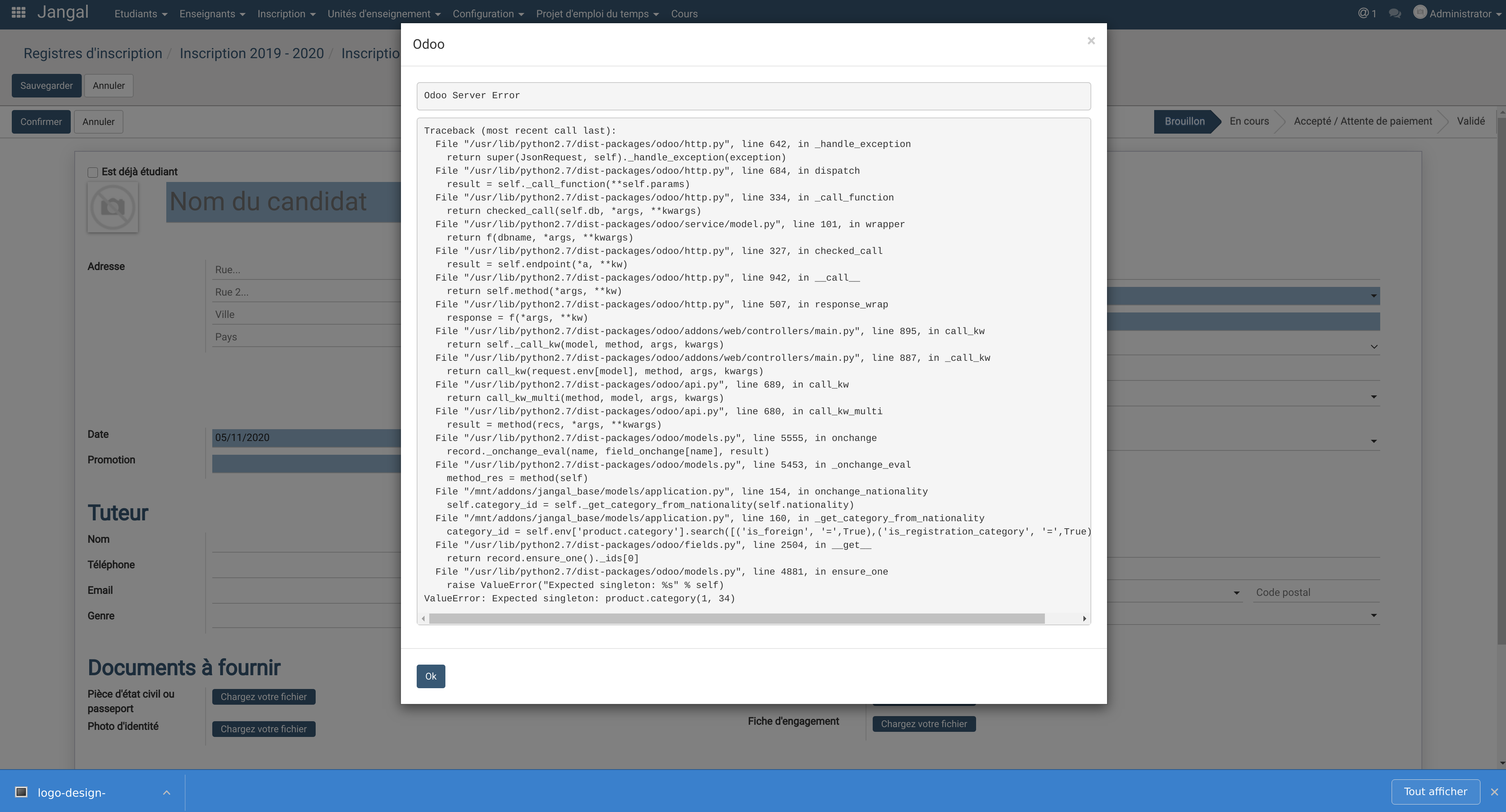1506x812 pixels.
Task: Click 'Tout afficher' downloads button
Action: (1435, 792)
